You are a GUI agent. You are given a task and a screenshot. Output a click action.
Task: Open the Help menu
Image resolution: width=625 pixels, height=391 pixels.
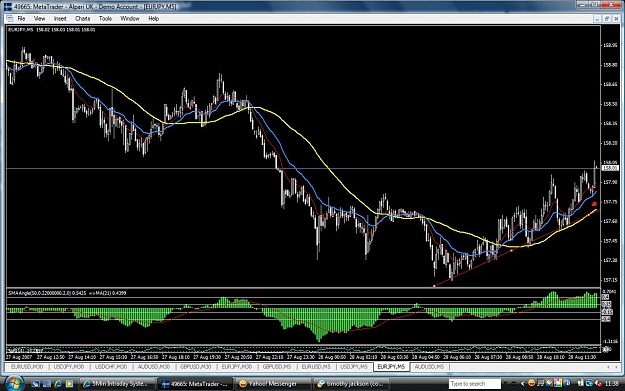153,18
